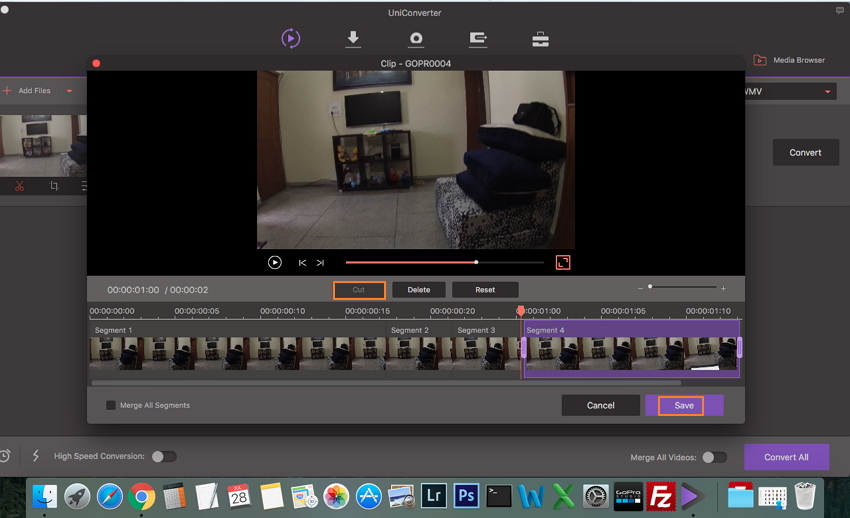This screenshot has width=850, height=518.
Task: Toggle High Speed Conversion switch
Action: pyautogui.click(x=164, y=456)
